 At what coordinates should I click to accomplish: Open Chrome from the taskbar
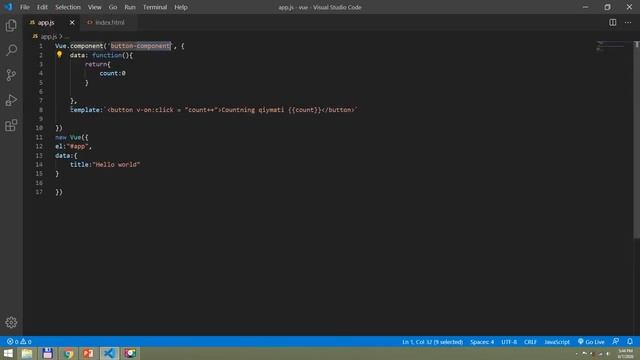coord(68,353)
